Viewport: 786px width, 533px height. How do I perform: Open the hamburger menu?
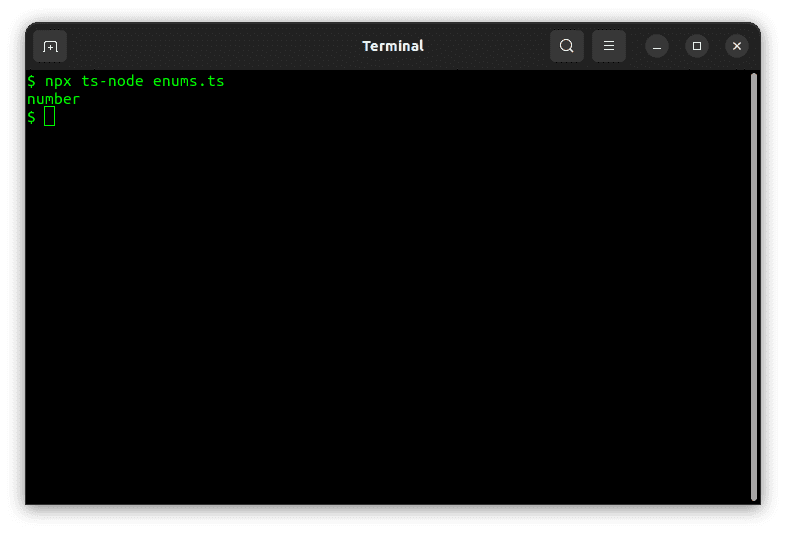click(x=609, y=46)
